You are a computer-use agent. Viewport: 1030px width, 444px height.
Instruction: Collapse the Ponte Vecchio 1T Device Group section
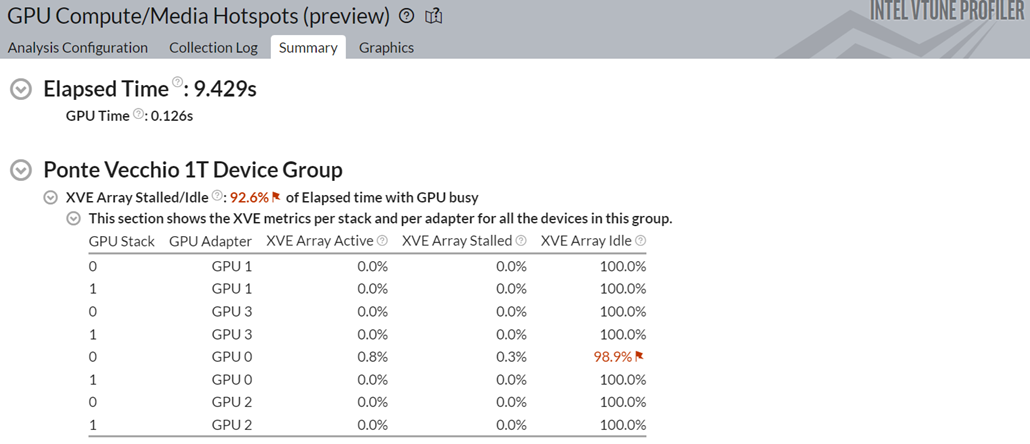[x=20, y=170]
